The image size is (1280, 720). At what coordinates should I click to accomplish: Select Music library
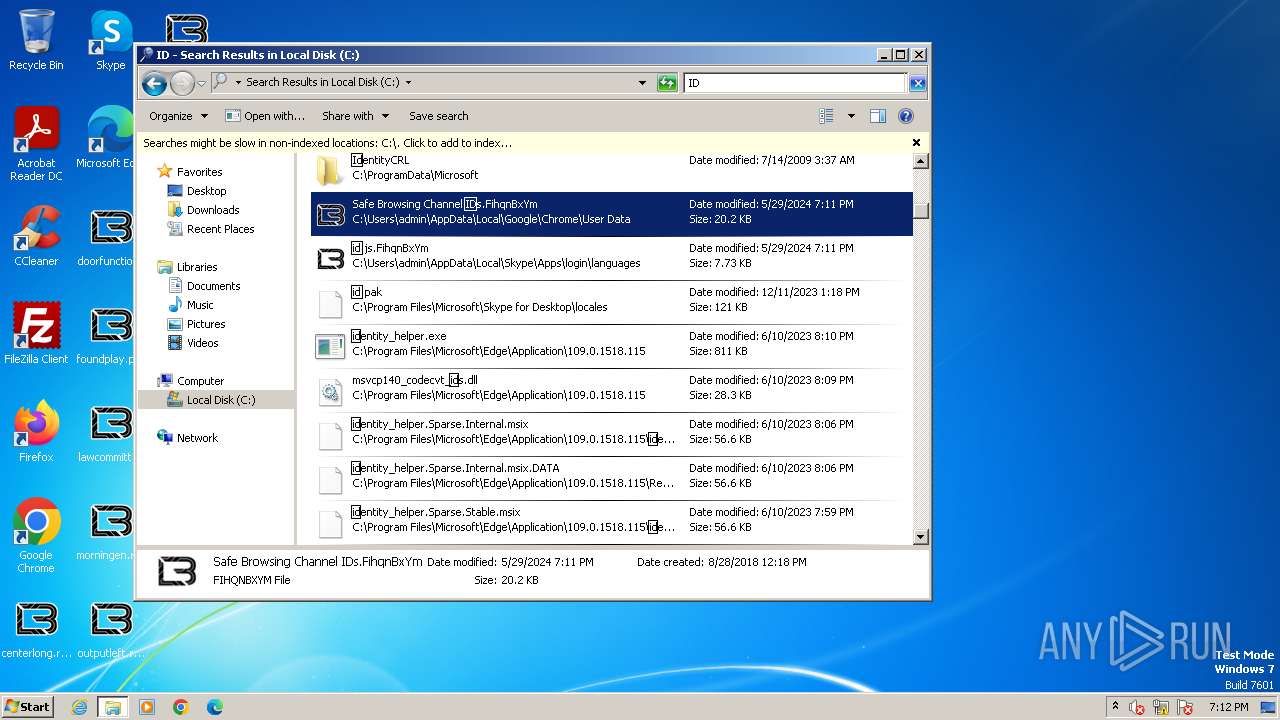pyautogui.click(x=200, y=305)
